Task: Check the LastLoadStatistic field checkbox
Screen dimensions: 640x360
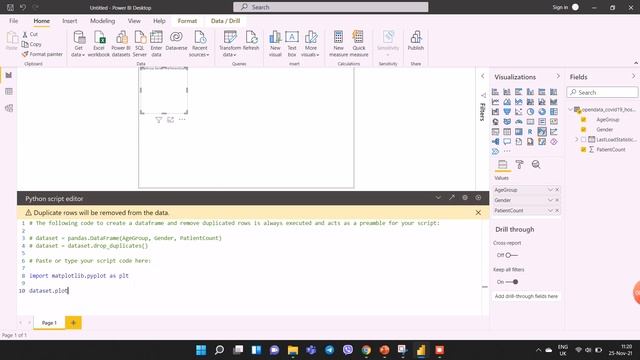Action: coord(583,140)
